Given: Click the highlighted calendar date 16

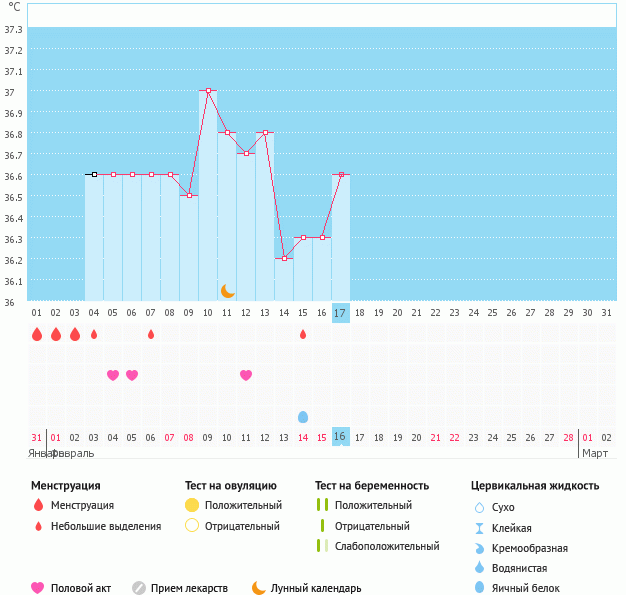Looking at the screenshot, I should click(x=340, y=437).
